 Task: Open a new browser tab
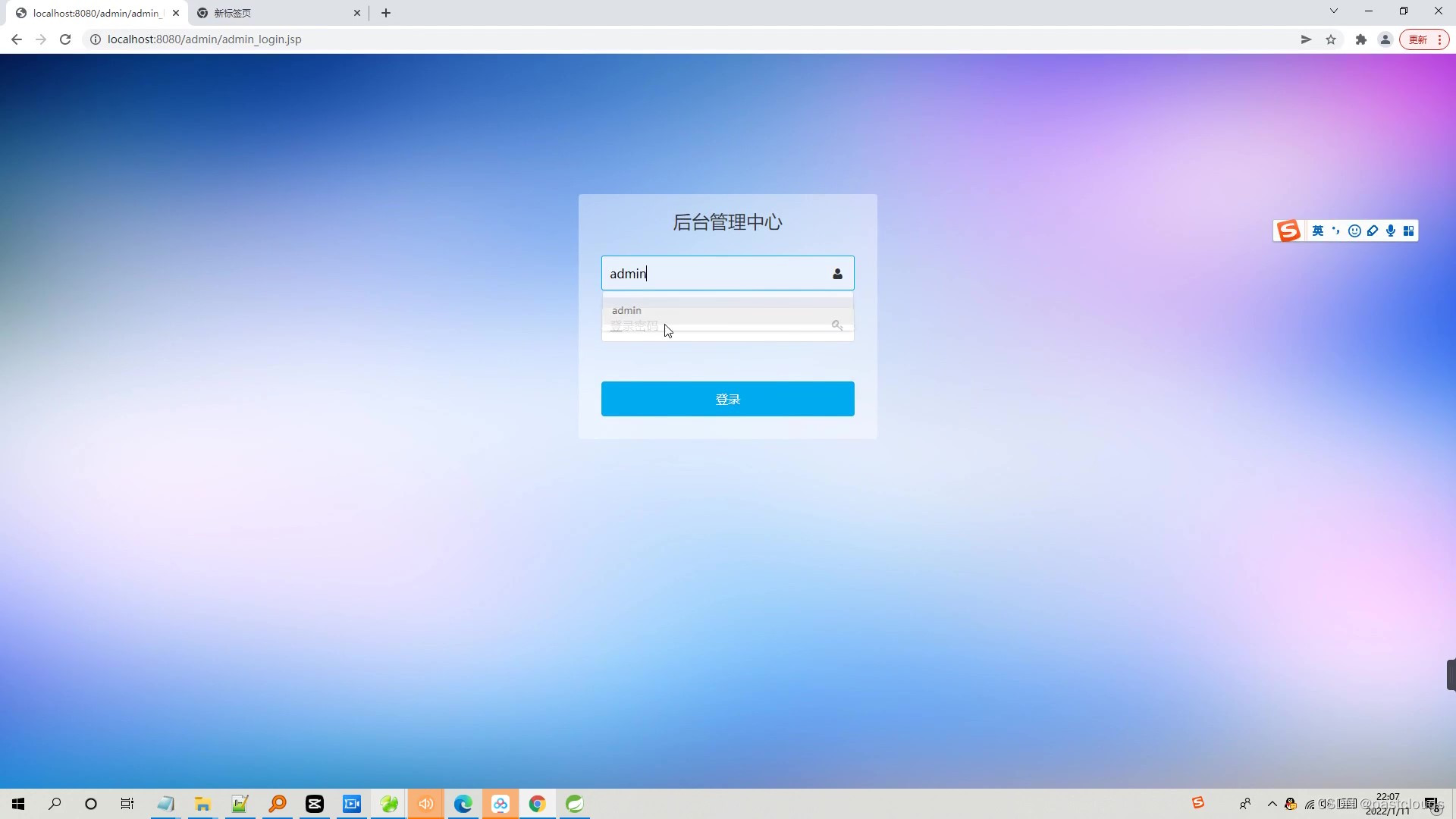(x=386, y=13)
